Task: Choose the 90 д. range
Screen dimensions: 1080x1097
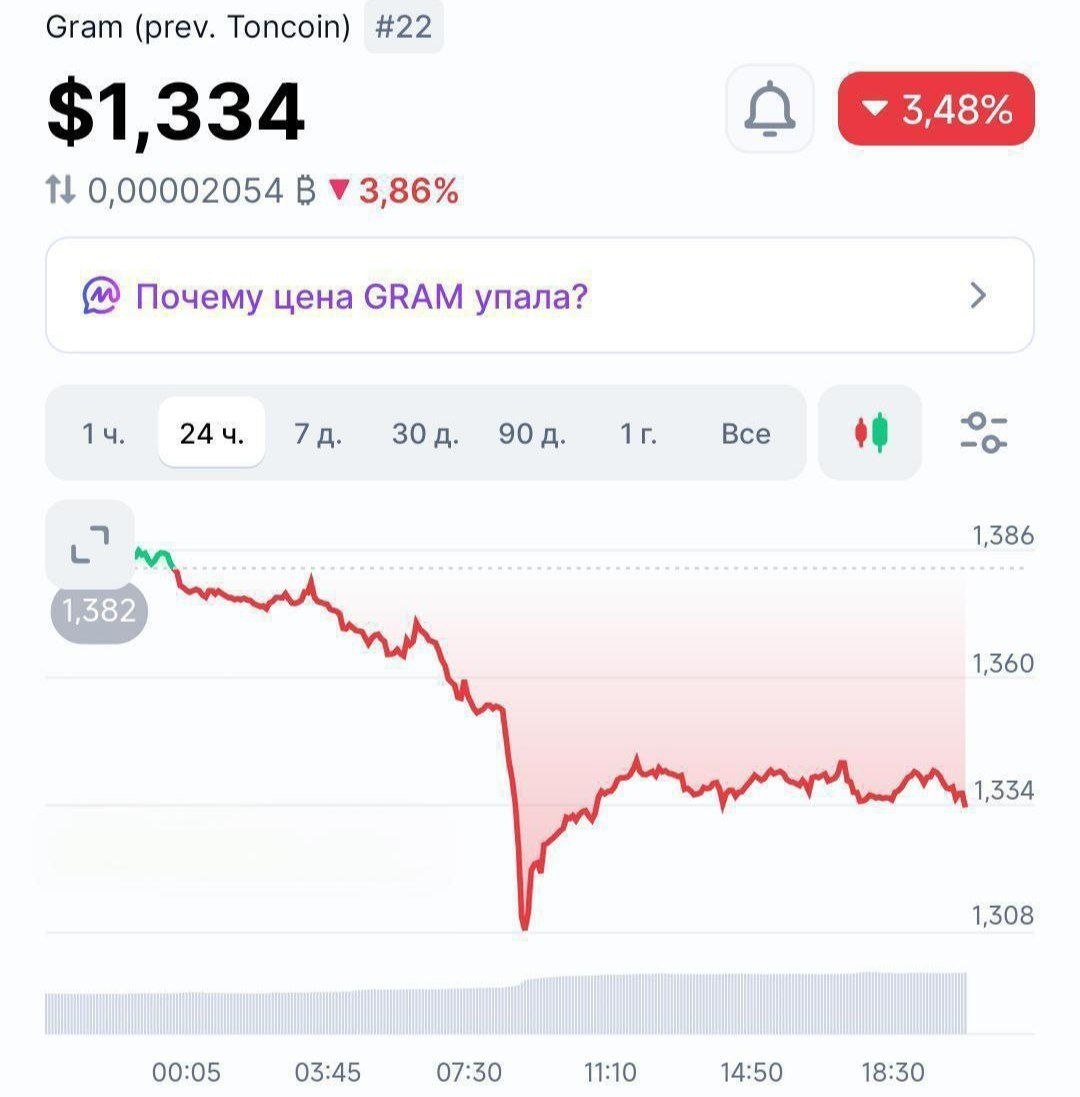Action: (532, 433)
